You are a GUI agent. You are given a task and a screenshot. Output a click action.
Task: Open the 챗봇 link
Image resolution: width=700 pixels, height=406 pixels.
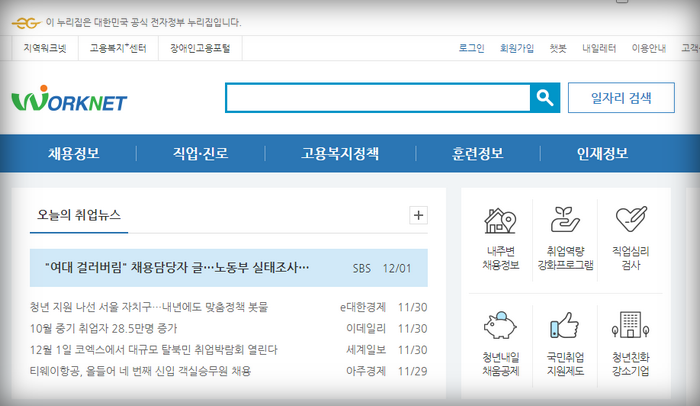coord(558,48)
